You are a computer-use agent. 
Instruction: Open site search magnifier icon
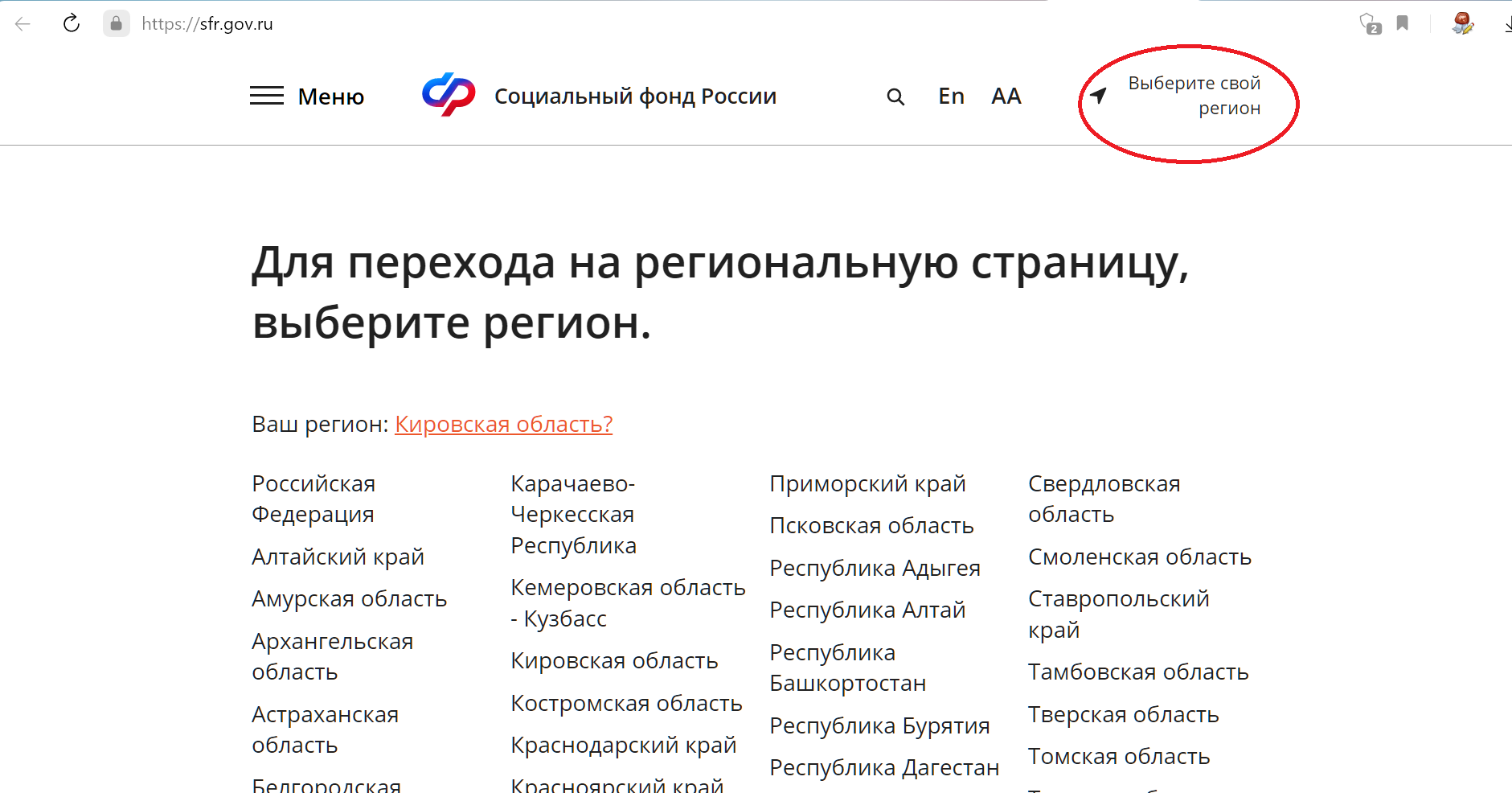pyautogui.click(x=895, y=97)
